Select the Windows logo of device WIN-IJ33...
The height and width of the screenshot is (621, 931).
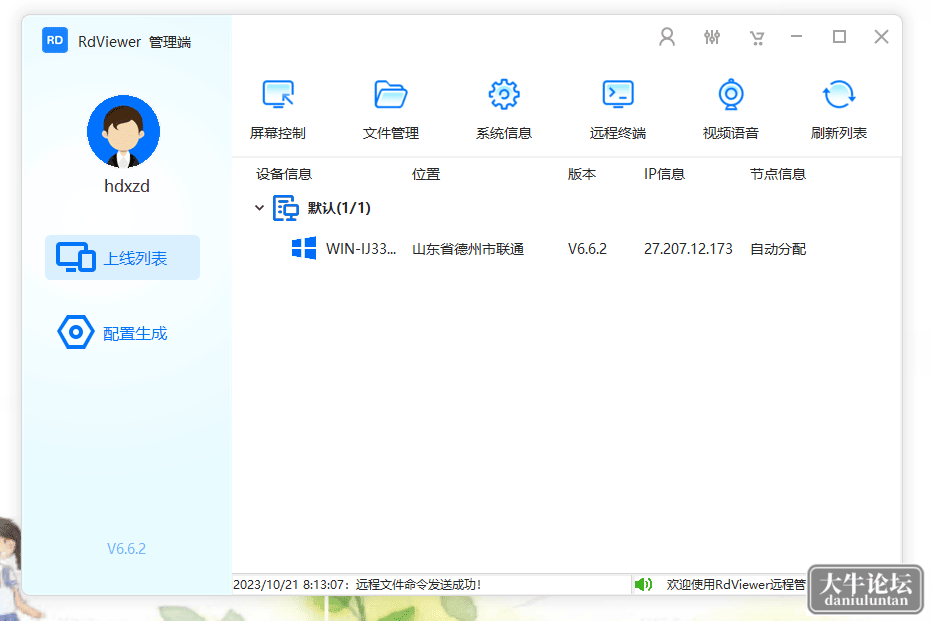pyautogui.click(x=304, y=248)
